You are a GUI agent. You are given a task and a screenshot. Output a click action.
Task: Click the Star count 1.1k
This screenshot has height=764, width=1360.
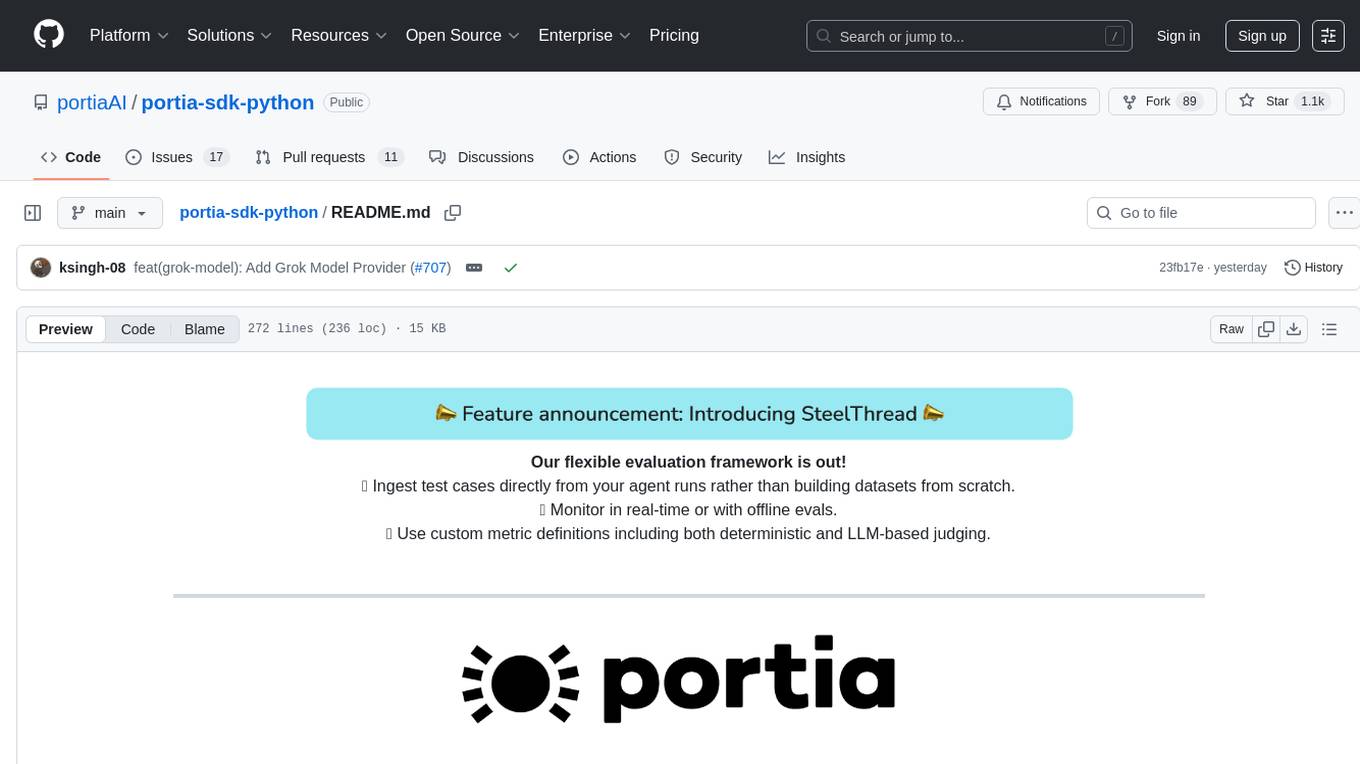pos(1311,101)
